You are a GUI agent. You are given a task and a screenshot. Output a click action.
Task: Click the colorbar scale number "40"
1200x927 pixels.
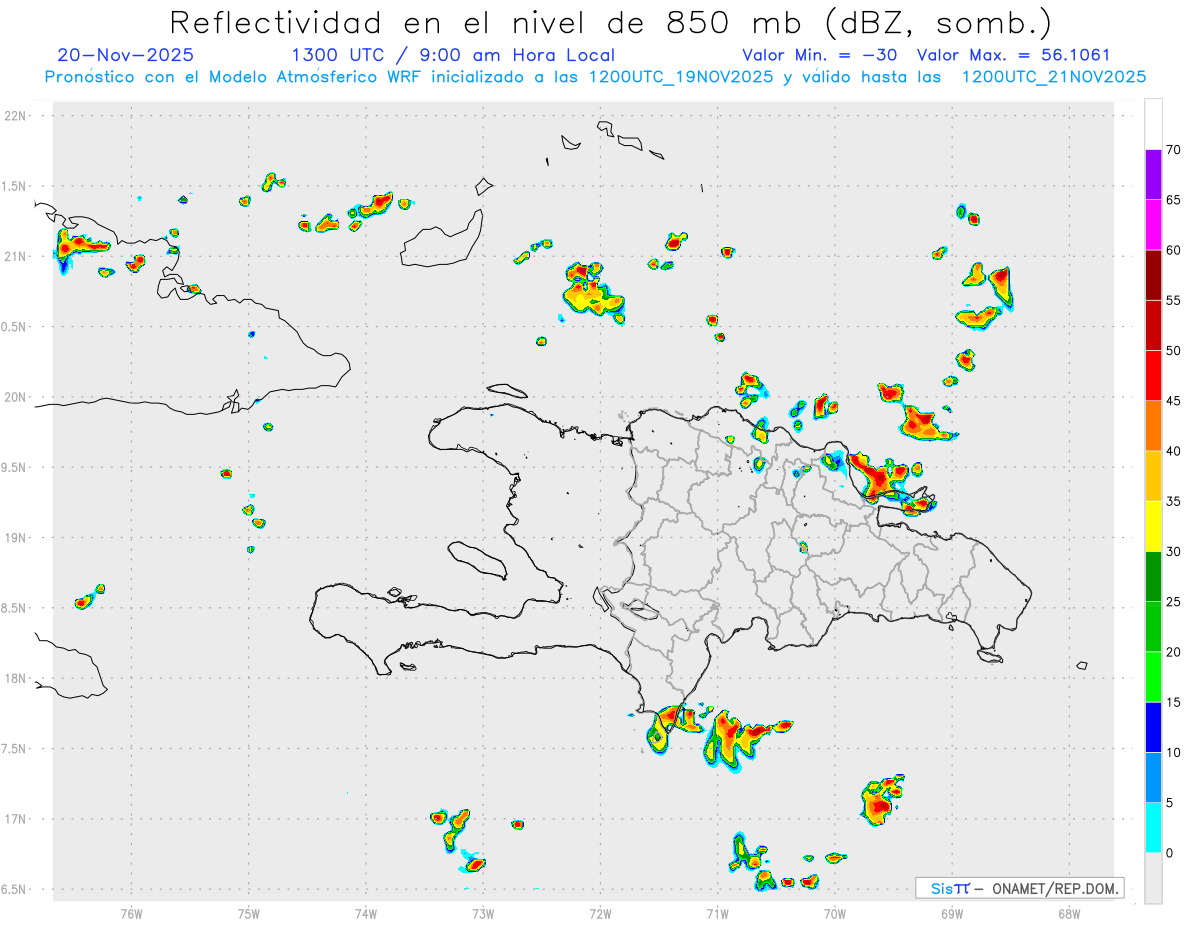(1173, 451)
